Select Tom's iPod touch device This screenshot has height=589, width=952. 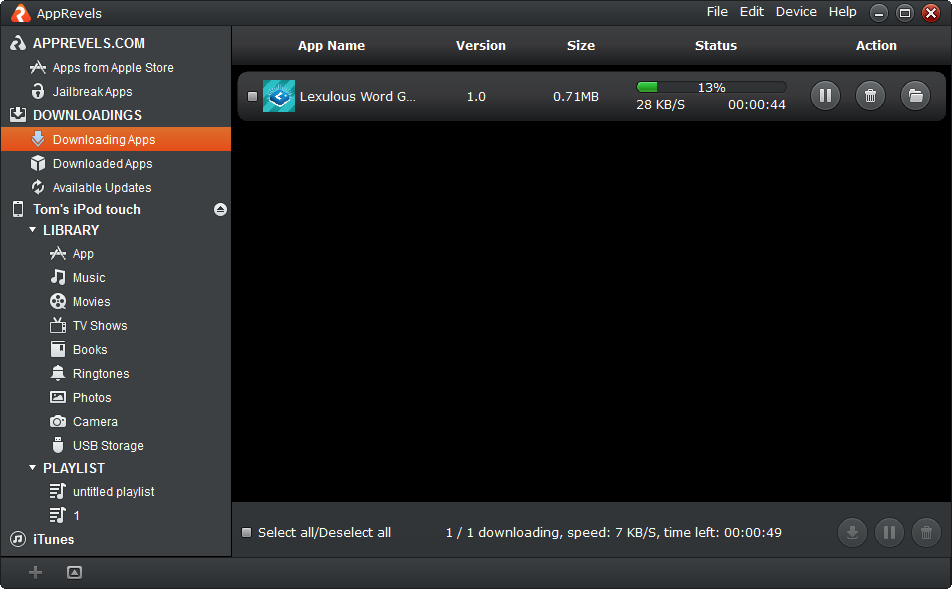pyautogui.click(x=87, y=209)
